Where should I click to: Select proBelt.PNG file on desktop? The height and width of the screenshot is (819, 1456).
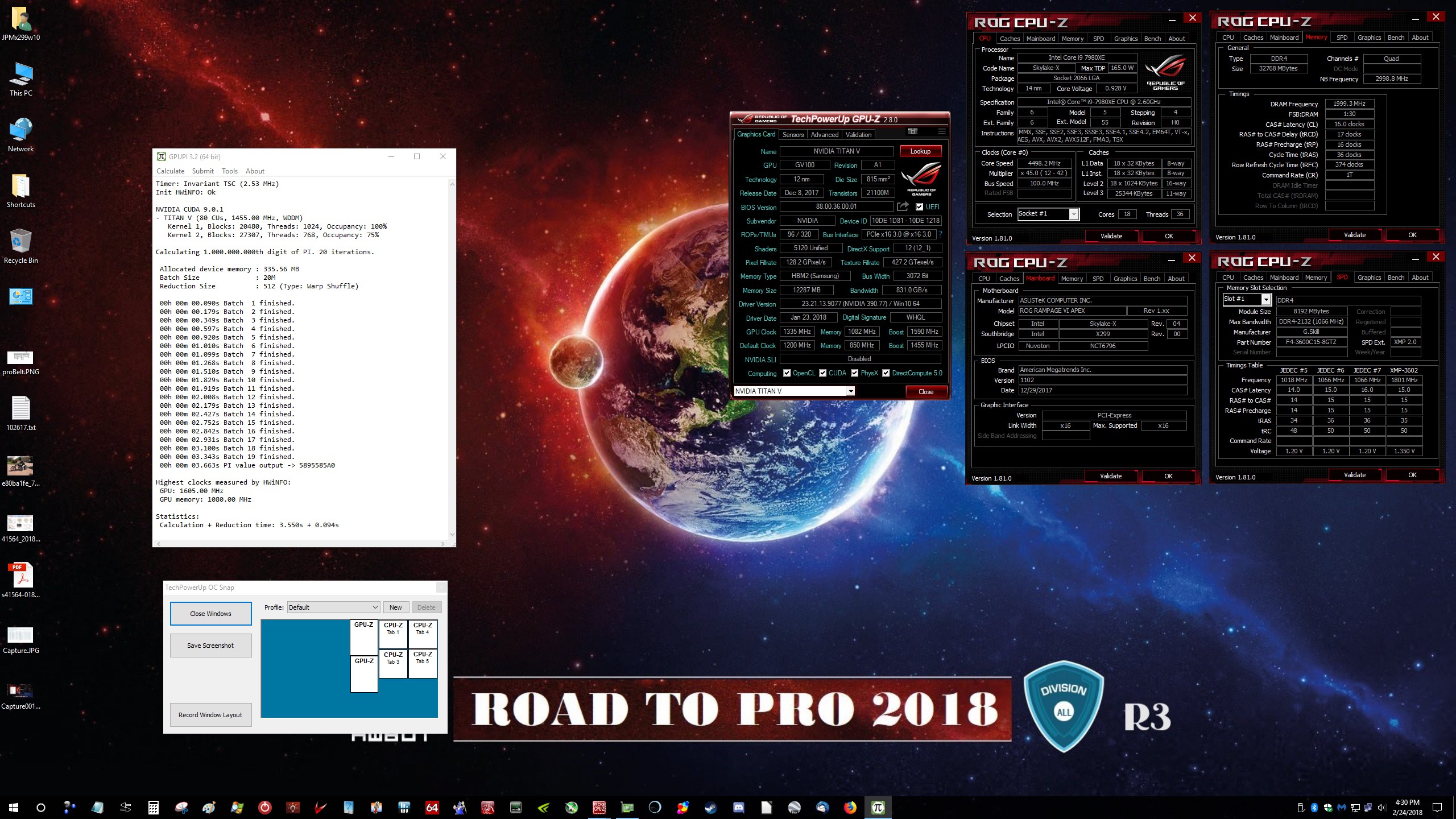pos(20,363)
